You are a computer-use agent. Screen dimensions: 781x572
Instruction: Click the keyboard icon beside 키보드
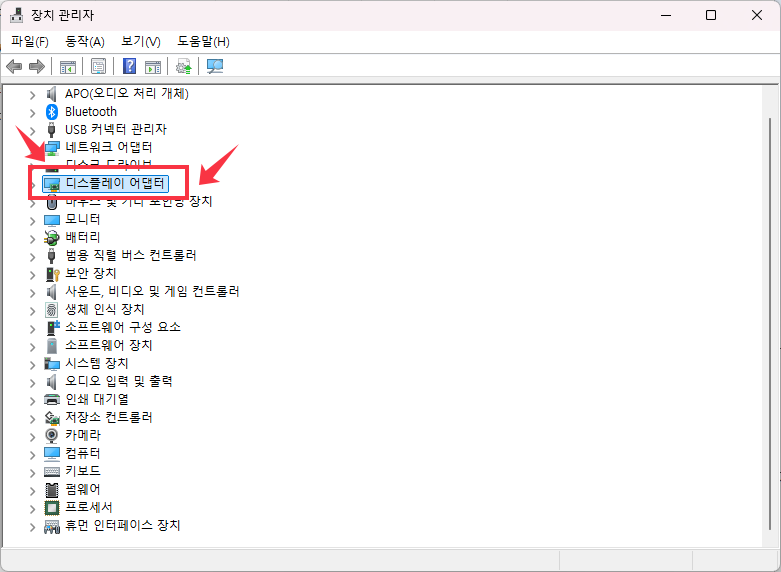[52, 471]
